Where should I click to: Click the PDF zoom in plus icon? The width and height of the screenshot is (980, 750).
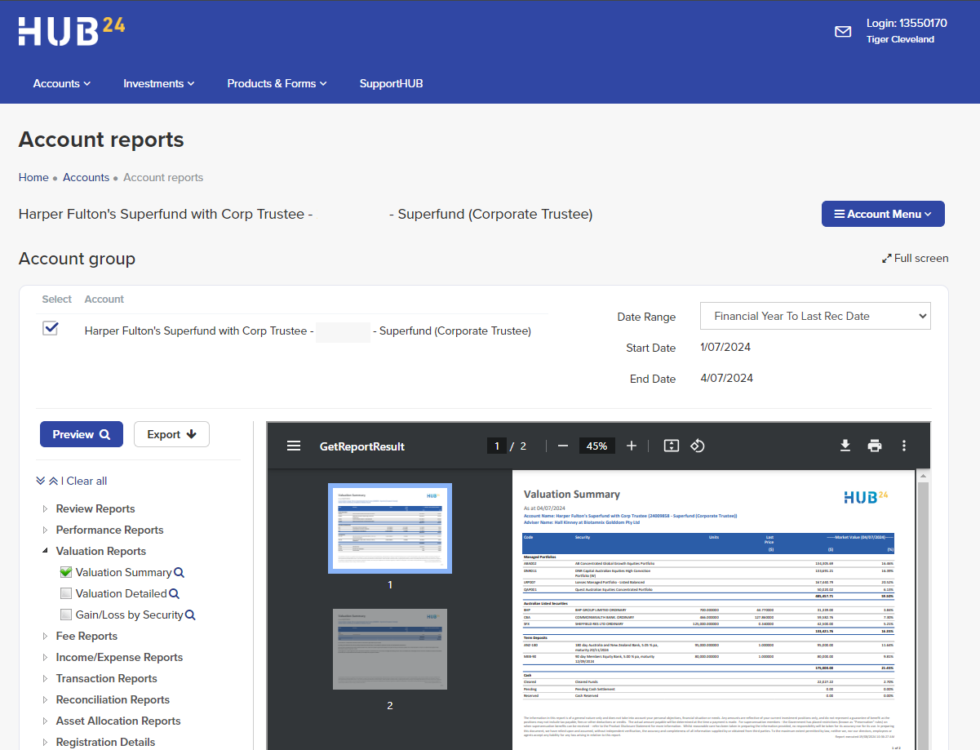(x=631, y=446)
